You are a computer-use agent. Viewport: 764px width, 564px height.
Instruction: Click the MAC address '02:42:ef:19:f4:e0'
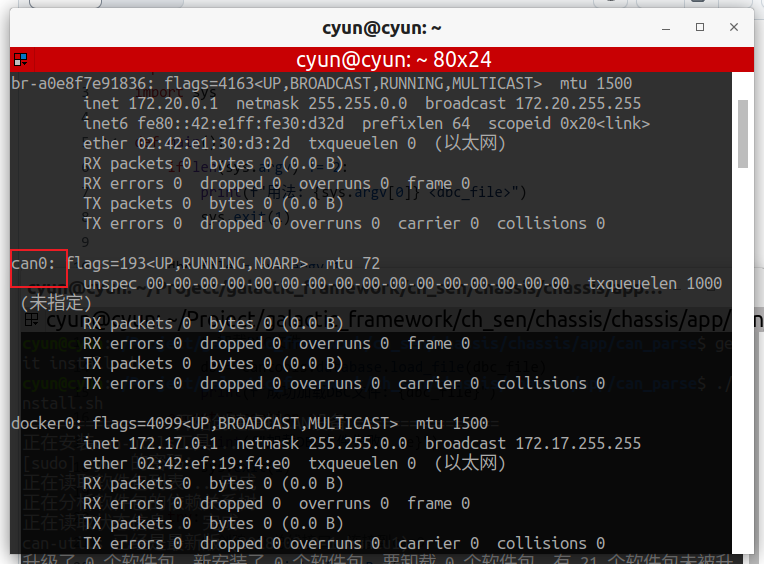213,463
